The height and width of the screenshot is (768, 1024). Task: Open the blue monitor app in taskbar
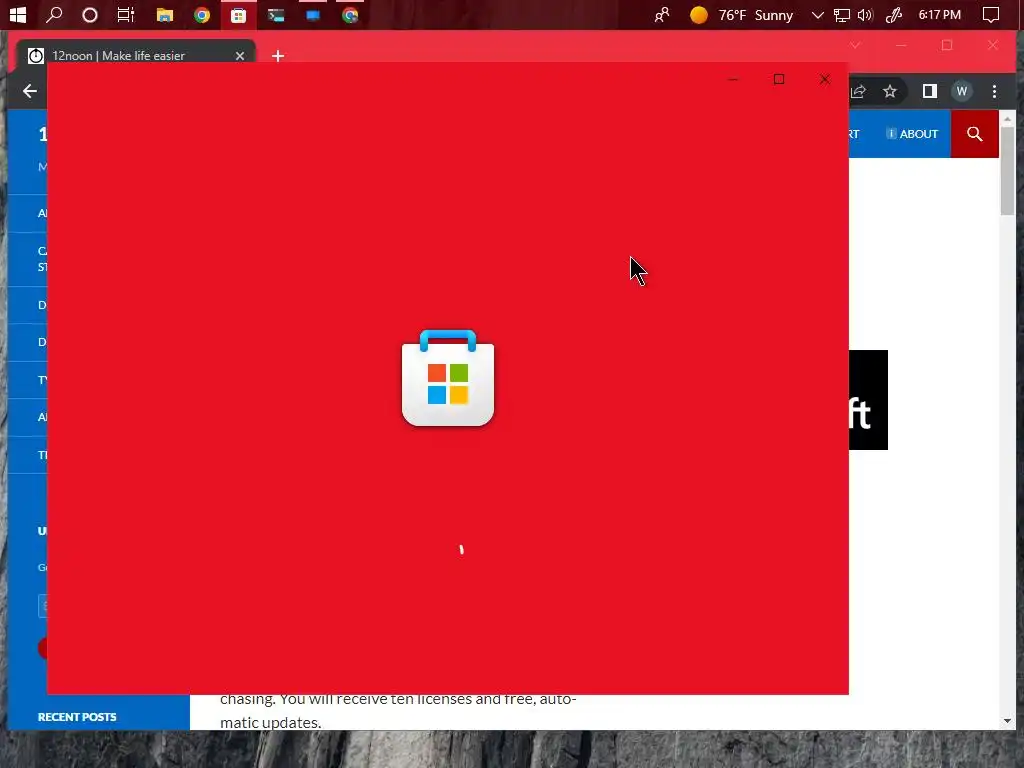point(313,15)
